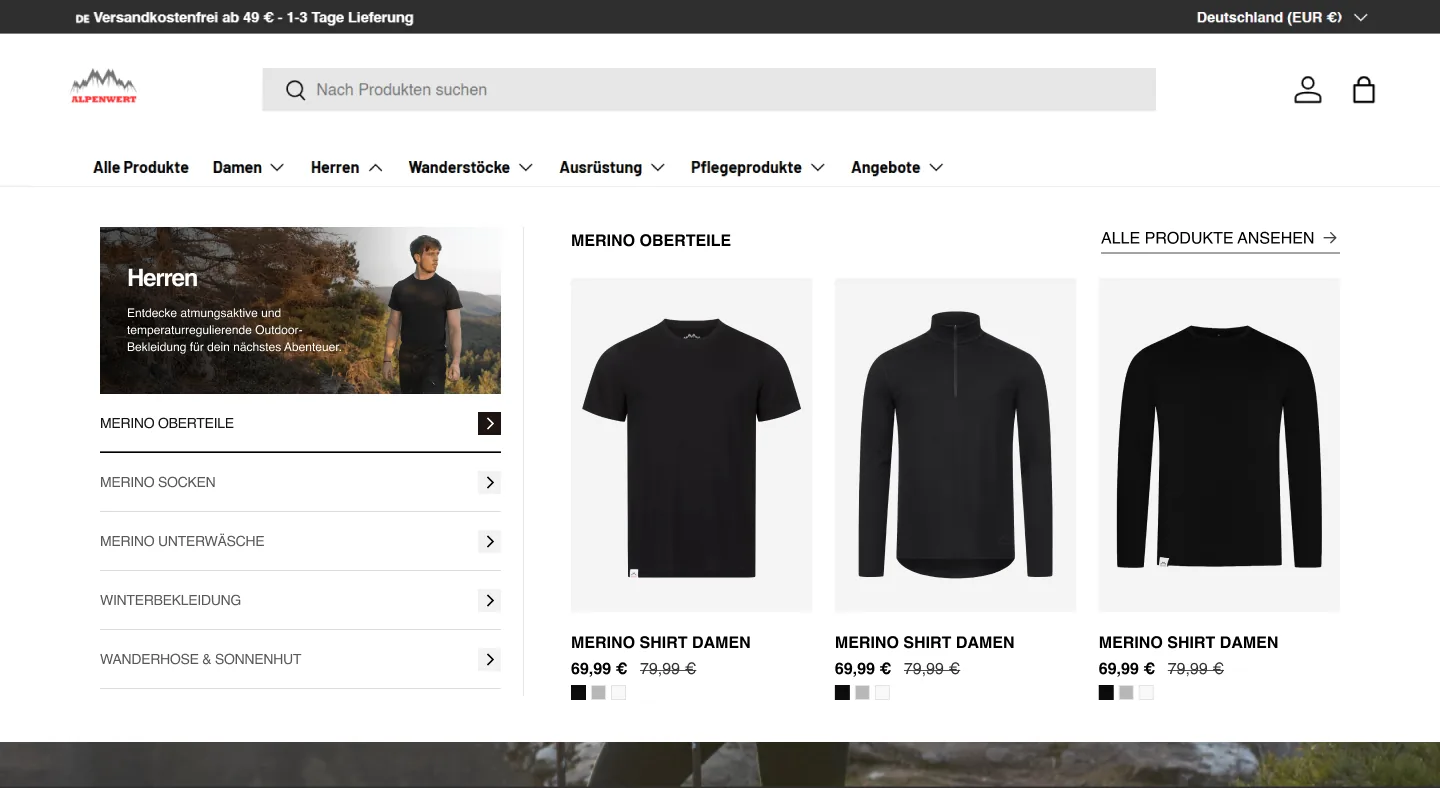This screenshot has width=1440, height=788.
Task: Open the zip-neck shirt product image
Action: click(x=955, y=445)
